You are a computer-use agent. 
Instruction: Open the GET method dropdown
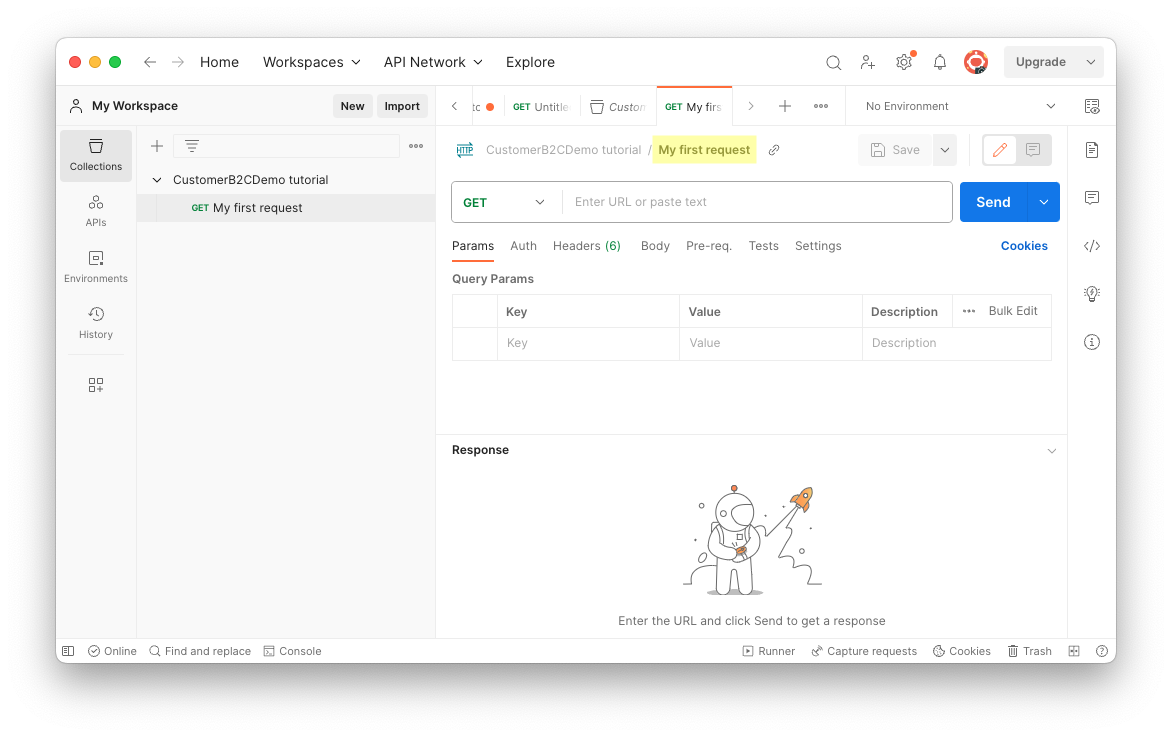pyautogui.click(x=505, y=203)
